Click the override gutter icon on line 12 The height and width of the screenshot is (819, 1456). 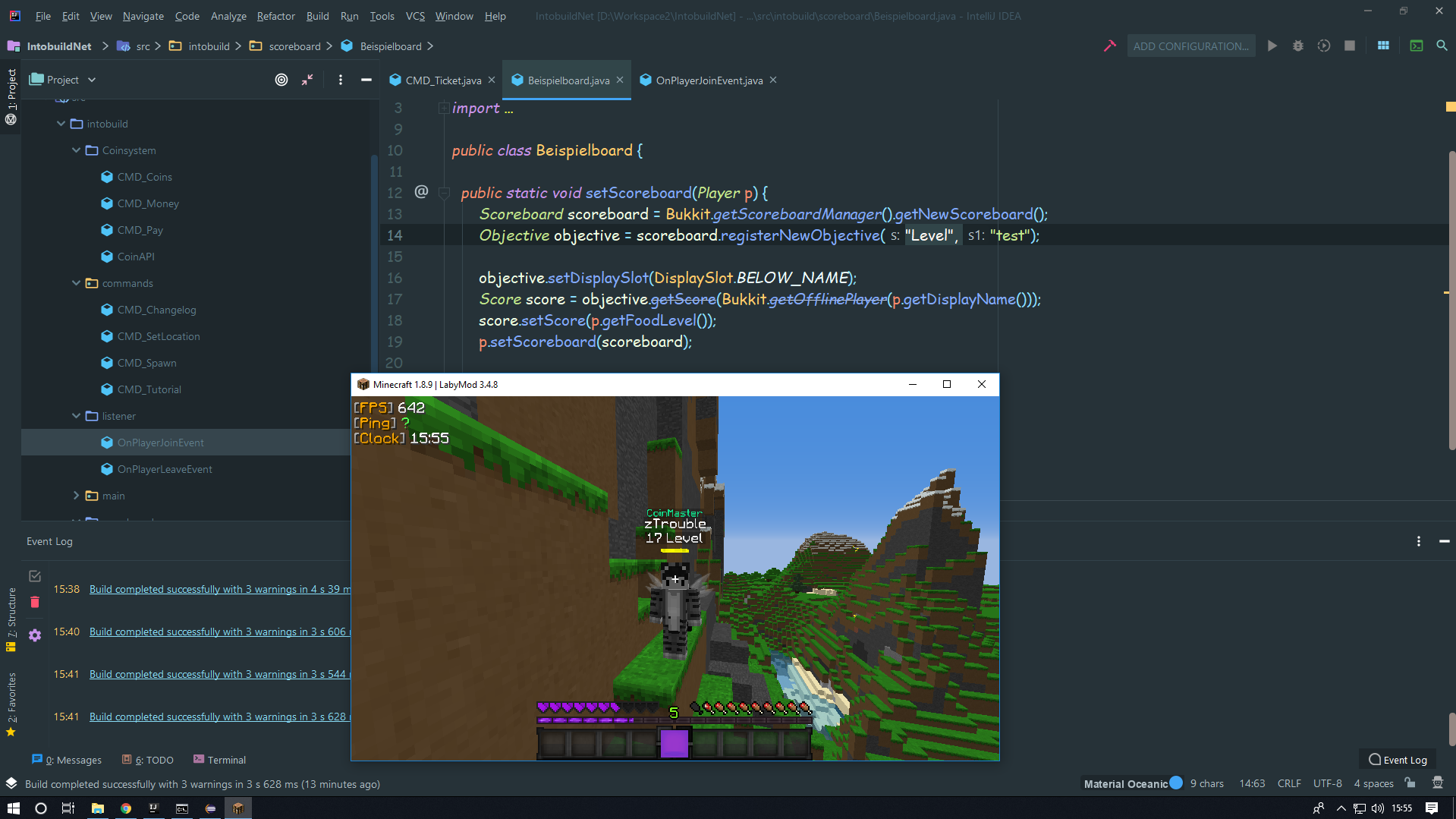coord(421,192)
